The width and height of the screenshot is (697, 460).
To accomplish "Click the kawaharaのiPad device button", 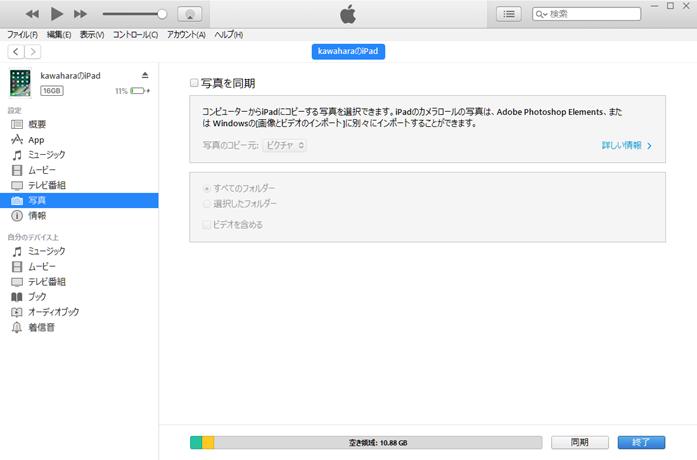I will click(348, 52).
